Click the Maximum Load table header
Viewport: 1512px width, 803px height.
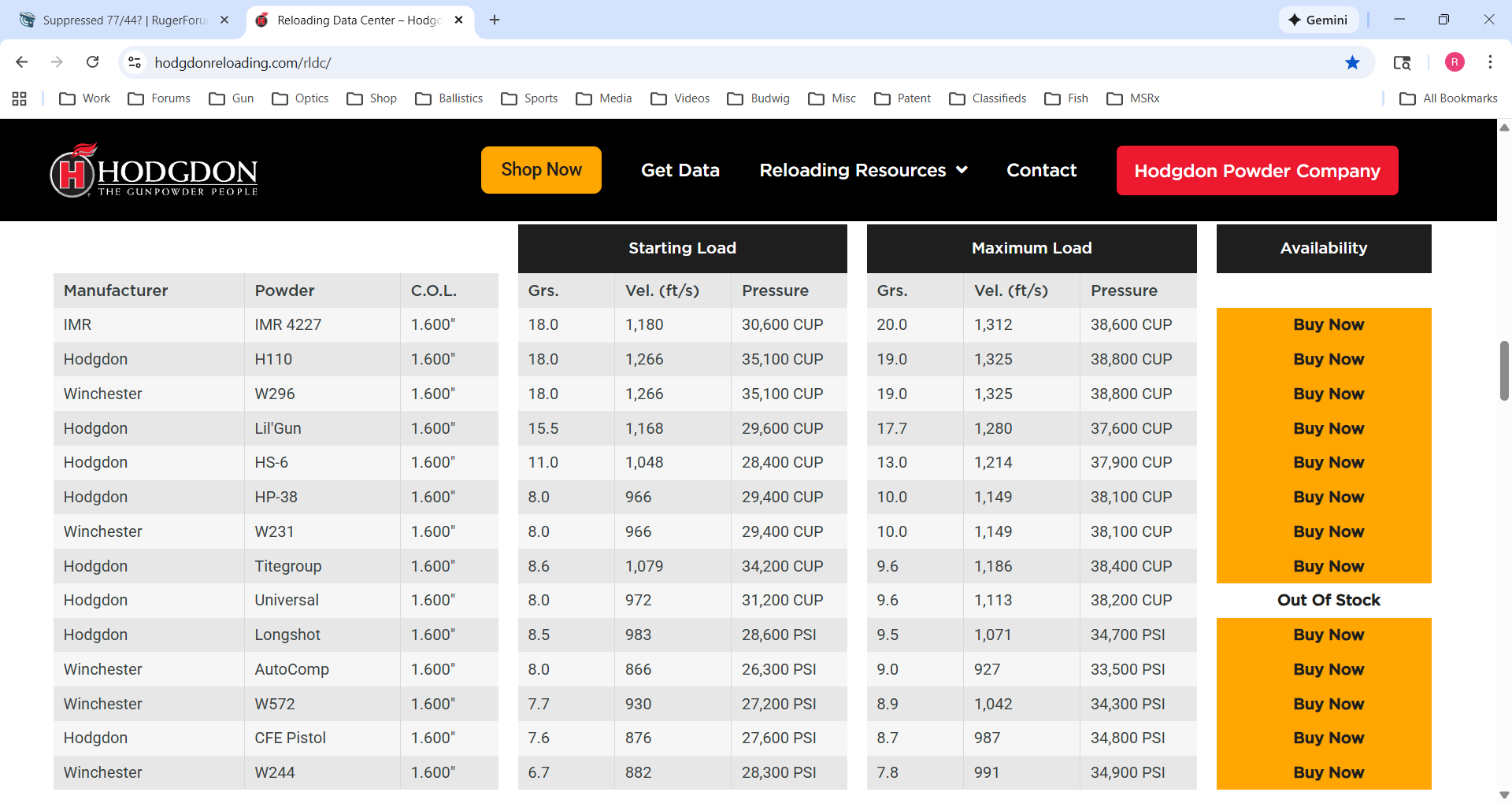(x=1032, y=249)
